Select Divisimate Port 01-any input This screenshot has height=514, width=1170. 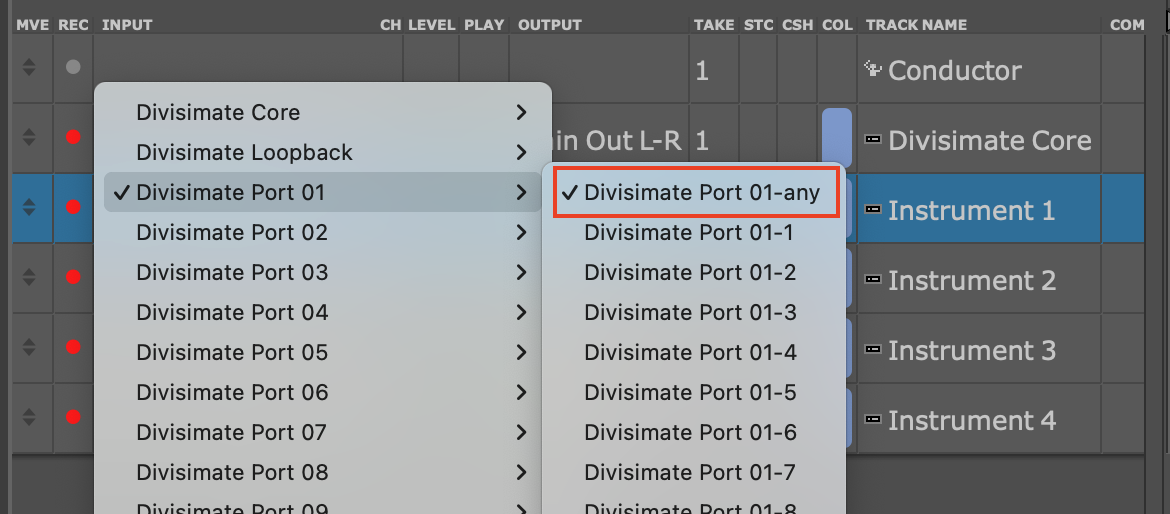pos(702,193)
